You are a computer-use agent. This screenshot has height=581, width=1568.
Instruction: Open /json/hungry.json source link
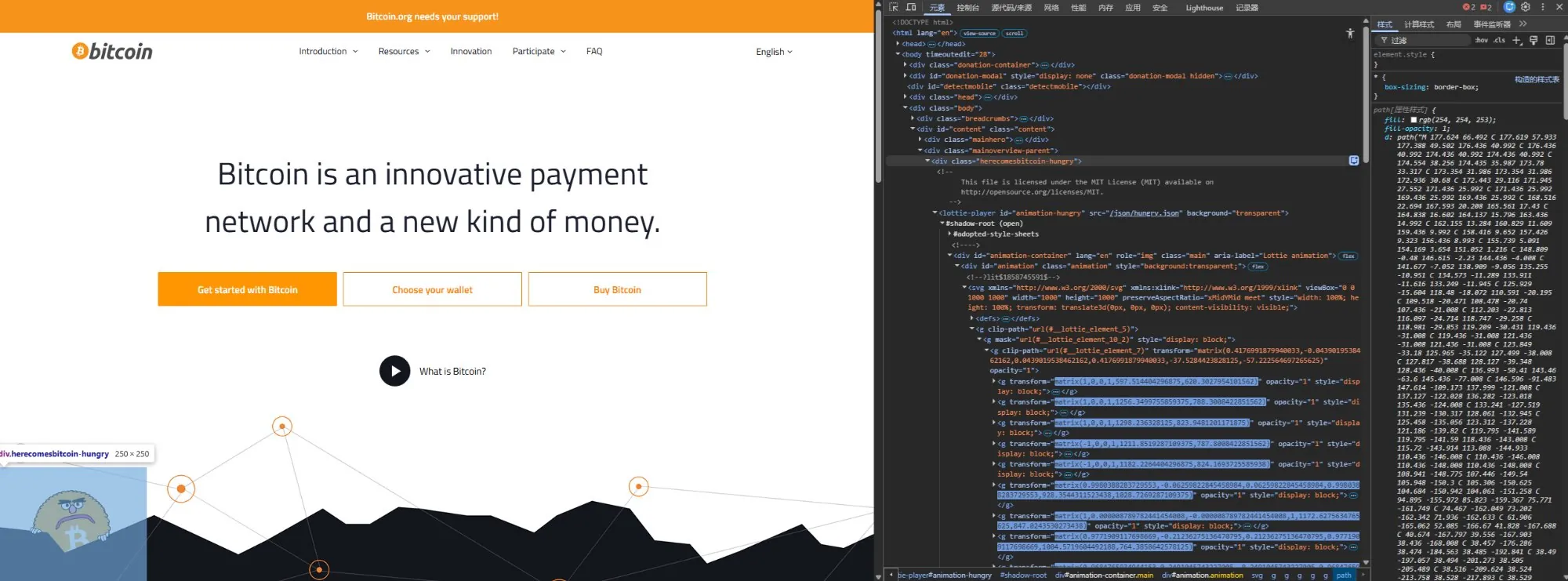tap(1145, 213)
